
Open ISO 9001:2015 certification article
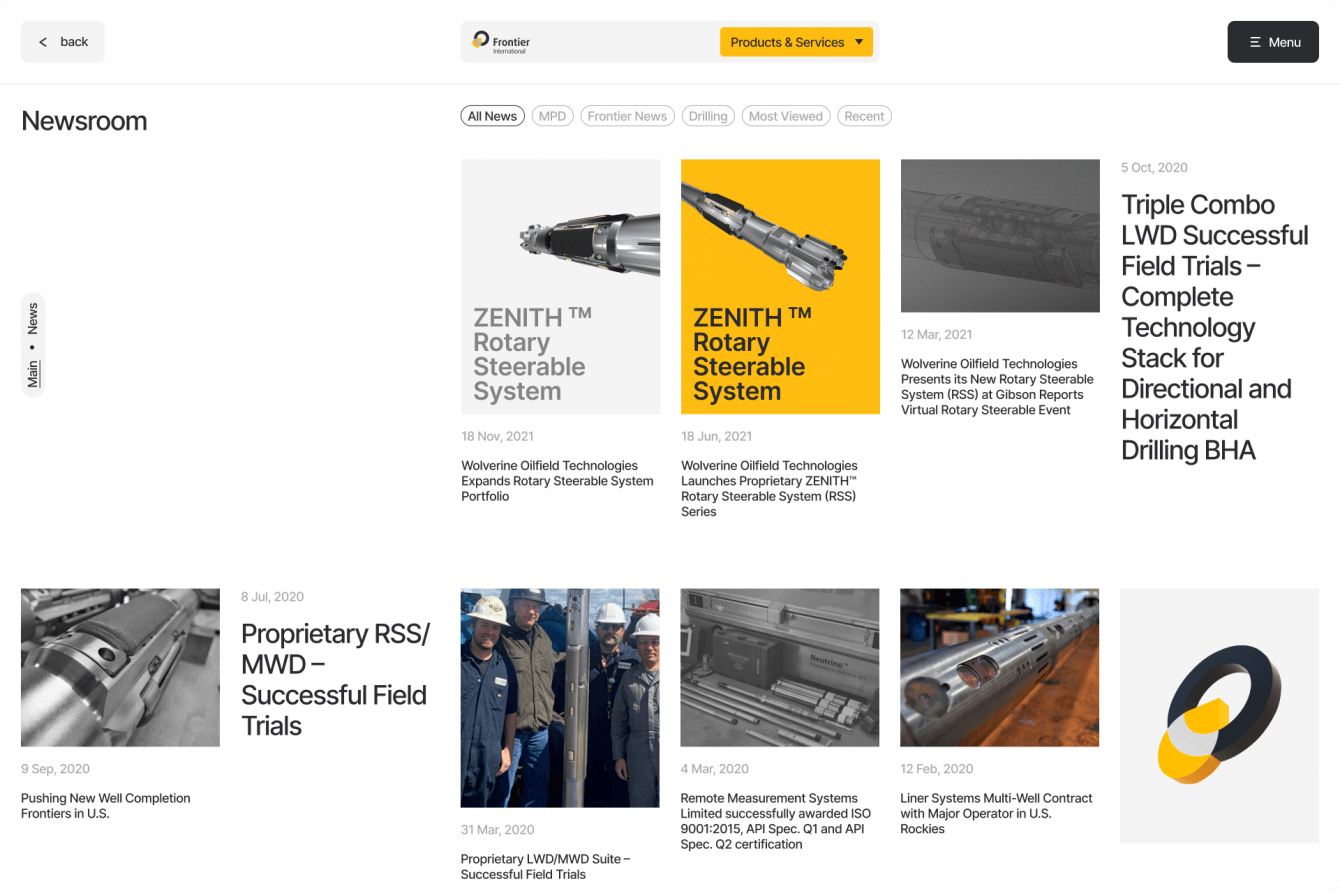776,821
